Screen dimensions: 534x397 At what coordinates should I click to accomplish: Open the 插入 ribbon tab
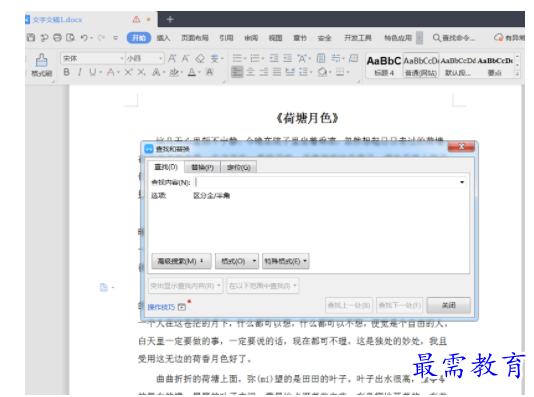pos(163,38)
